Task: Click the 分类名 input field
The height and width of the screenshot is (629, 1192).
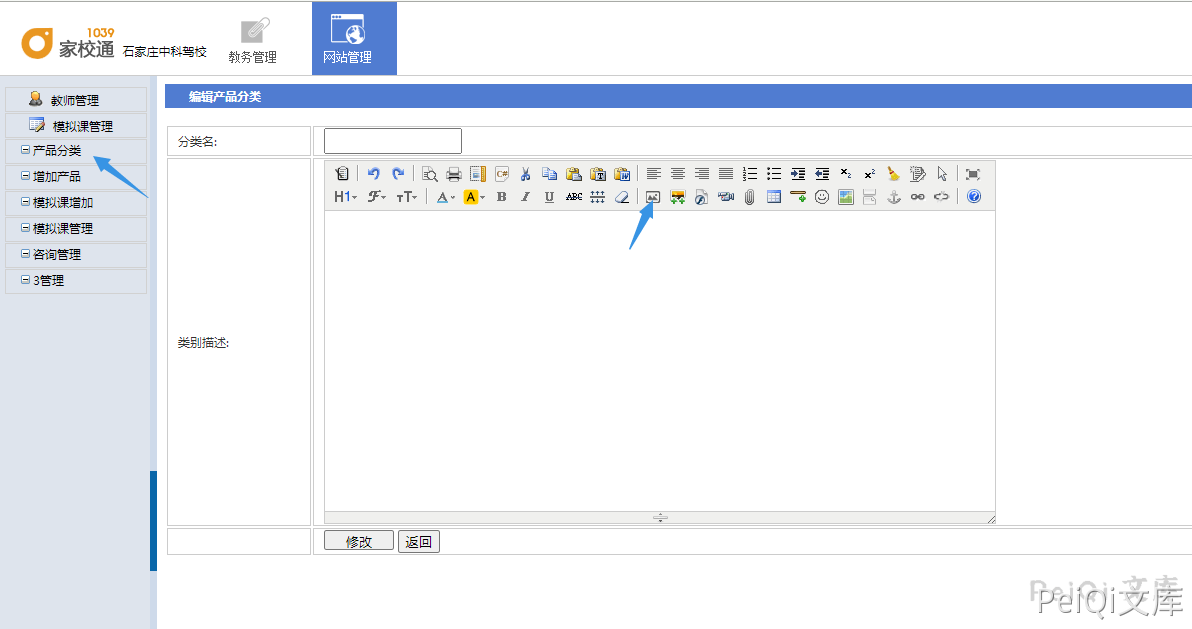Action: coord(393,141)
